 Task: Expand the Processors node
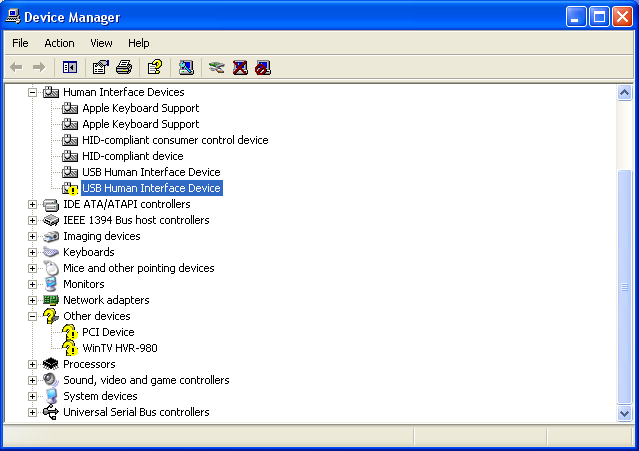(x=32, y=364)
